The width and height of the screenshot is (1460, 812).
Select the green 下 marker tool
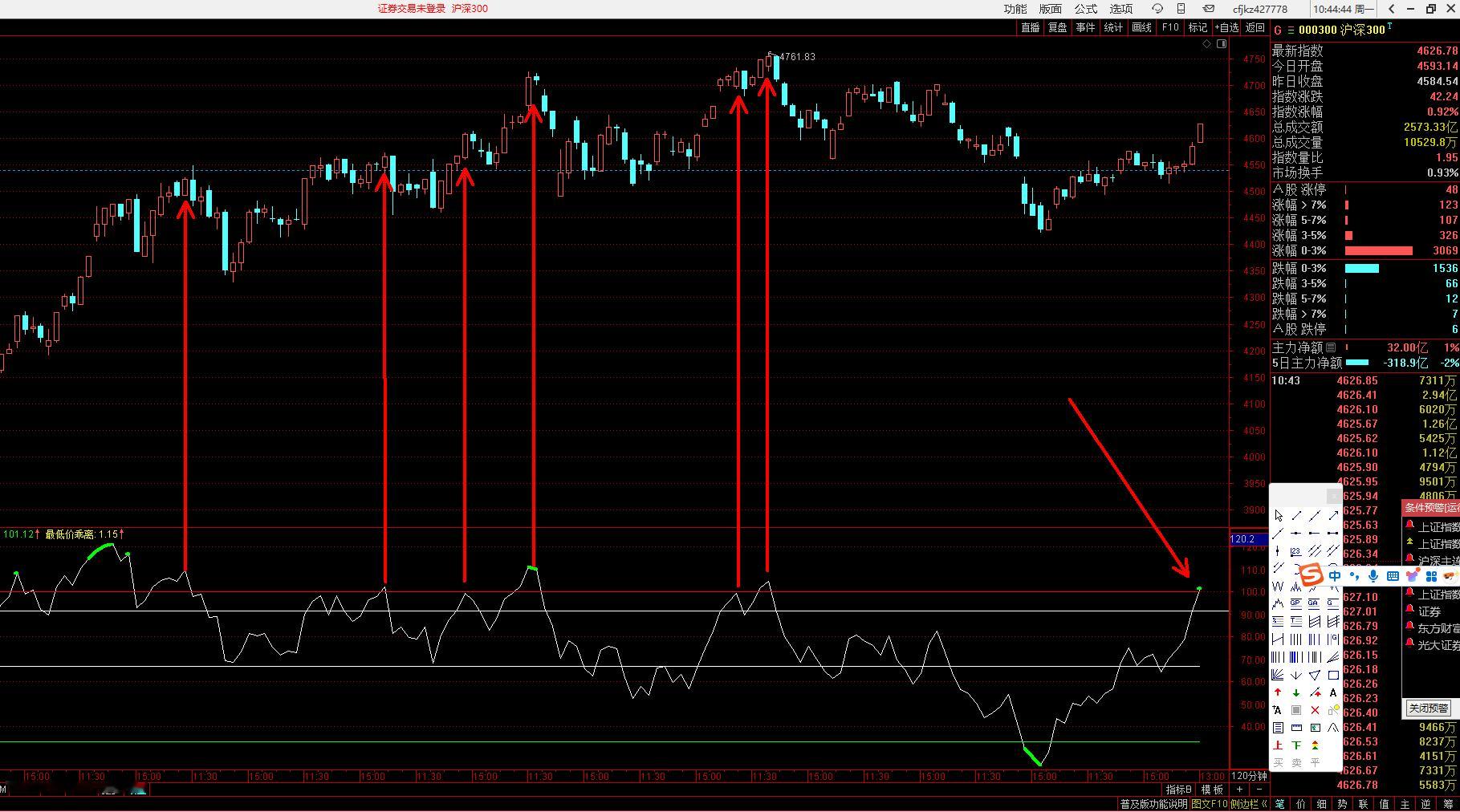[1296, 745]
